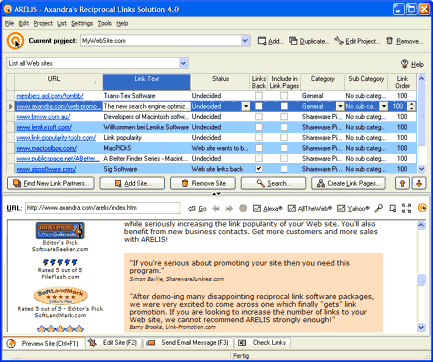Duplicate the current project
The height and width of the screenshot is (362, 433).
click(x=309, y=41)
